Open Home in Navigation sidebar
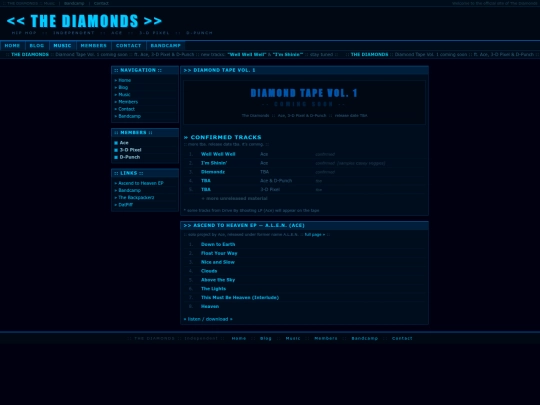The width and height of the screenshot is (540, 405). pos(125,80)
